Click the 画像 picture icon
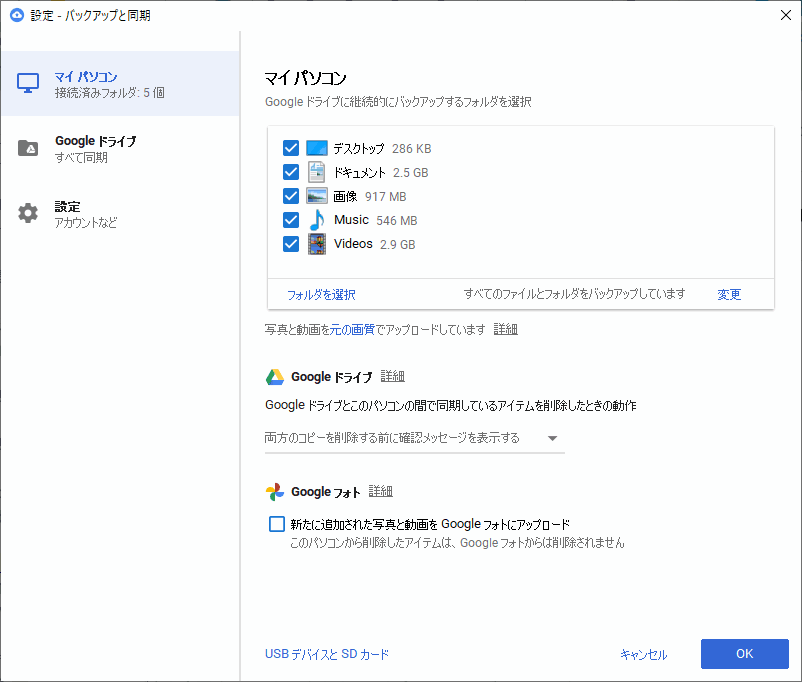The height and width of the screenshot is (682, 802). tap(317, 196)
